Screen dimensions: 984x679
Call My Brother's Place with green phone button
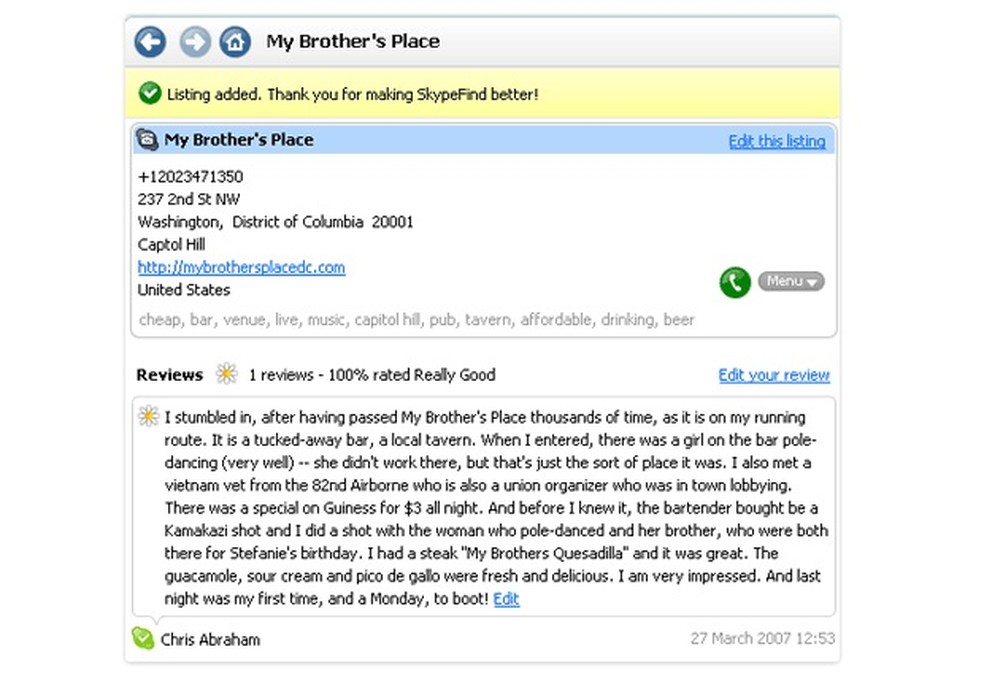(735, 282)
